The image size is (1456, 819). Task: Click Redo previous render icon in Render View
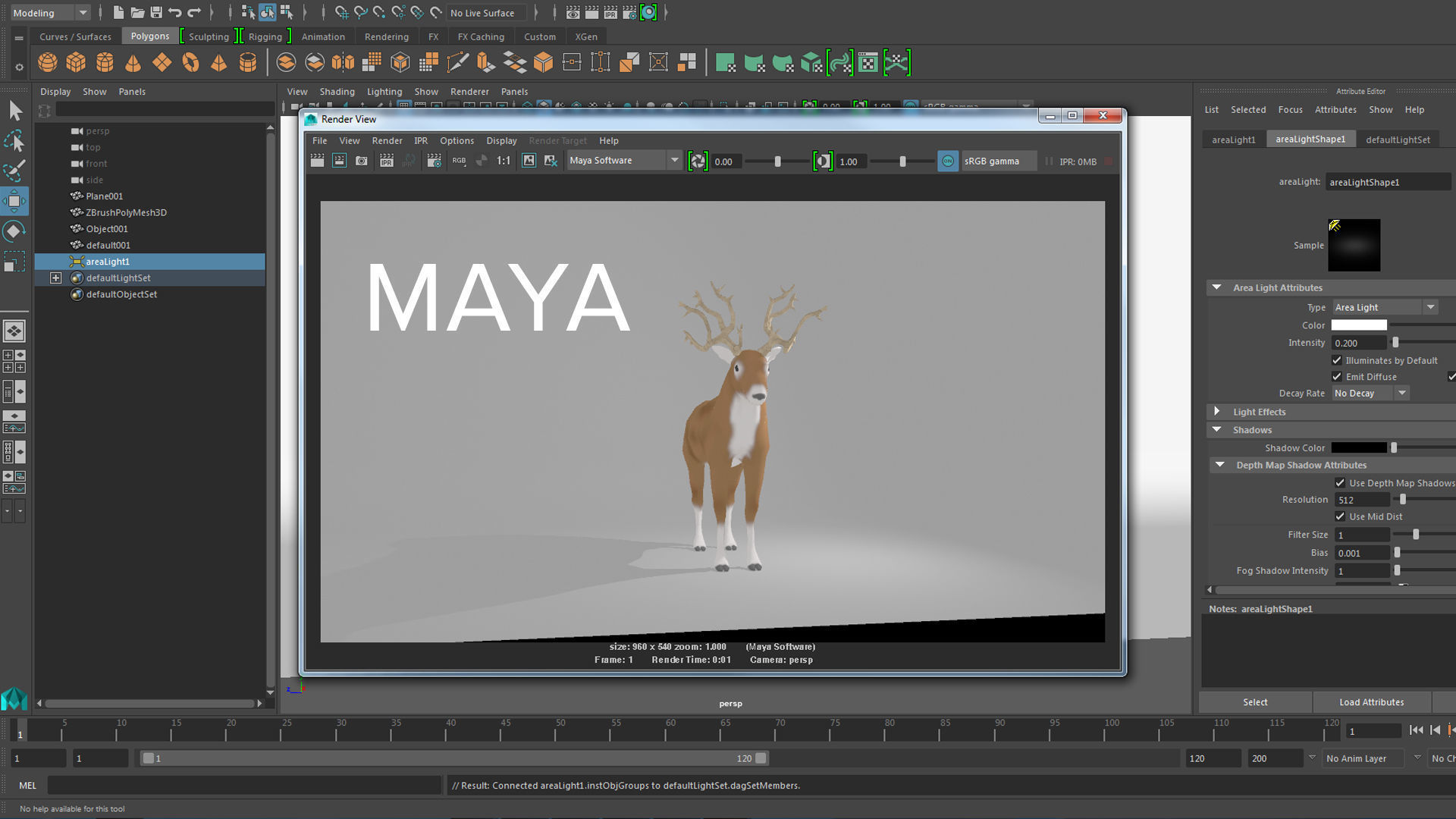(x=317, y=161)
